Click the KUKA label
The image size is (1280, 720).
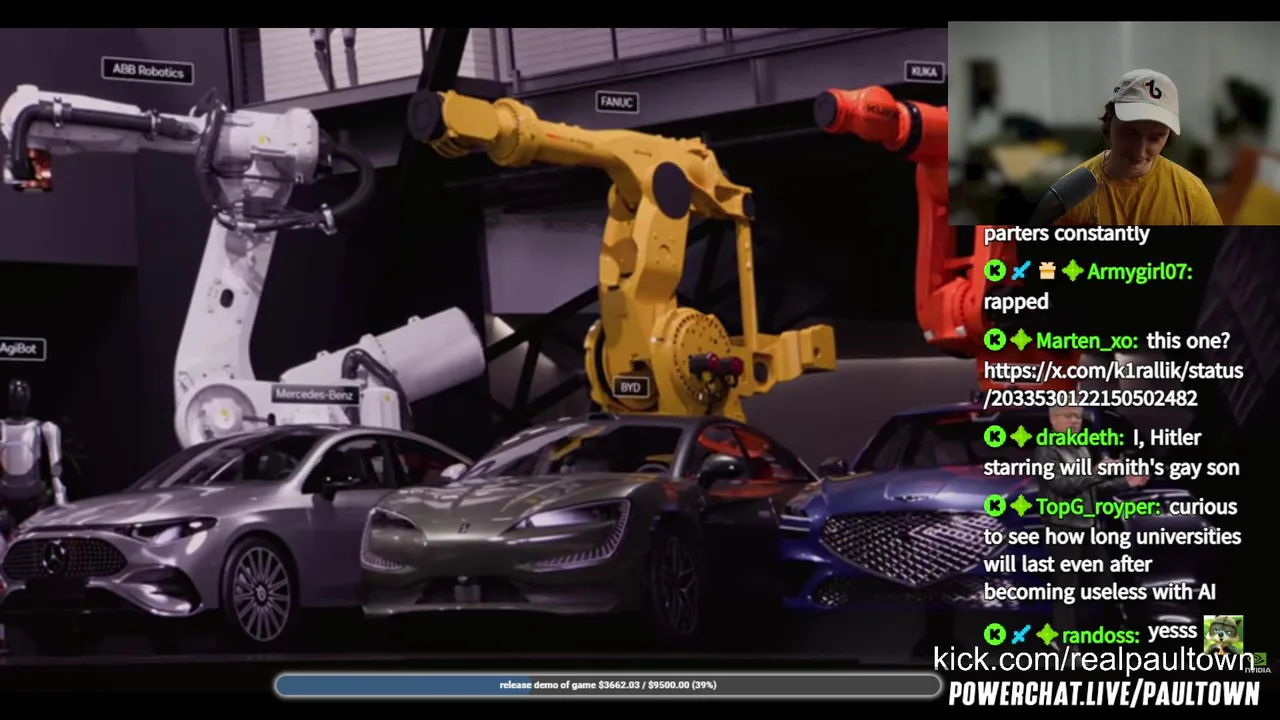[x=924, y=71]
